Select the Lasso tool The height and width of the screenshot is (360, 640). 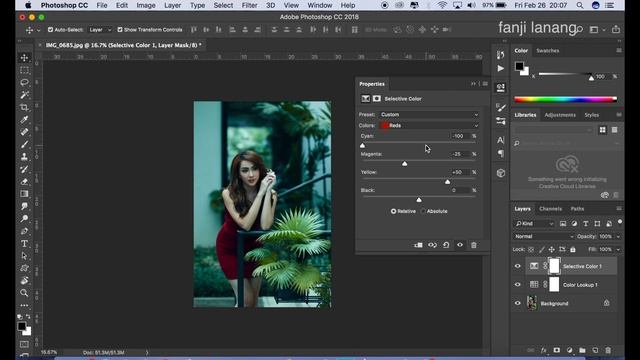coord(24,82)
